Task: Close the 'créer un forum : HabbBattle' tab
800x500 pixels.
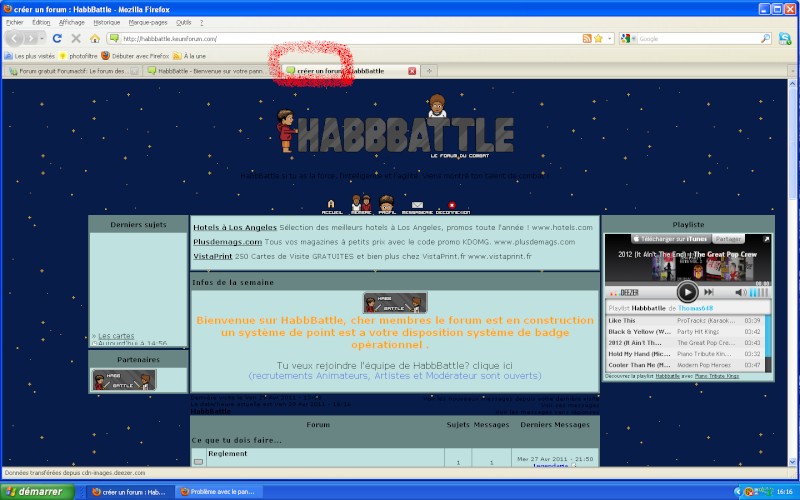Action: pos(412,71)
